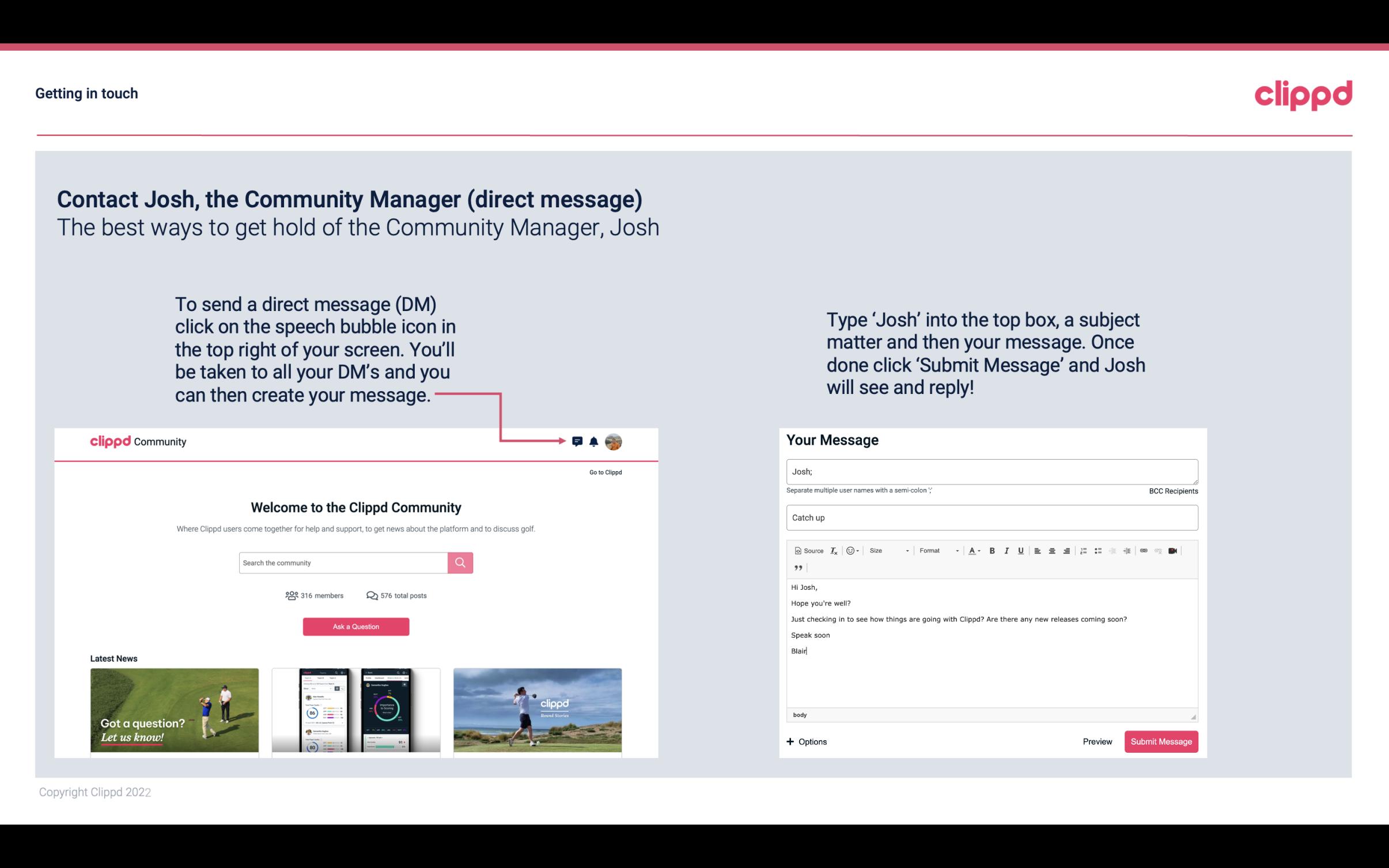Click the Ask a Question button
This screenshot has height=868, width=1389.
click(x=356, y=626)
